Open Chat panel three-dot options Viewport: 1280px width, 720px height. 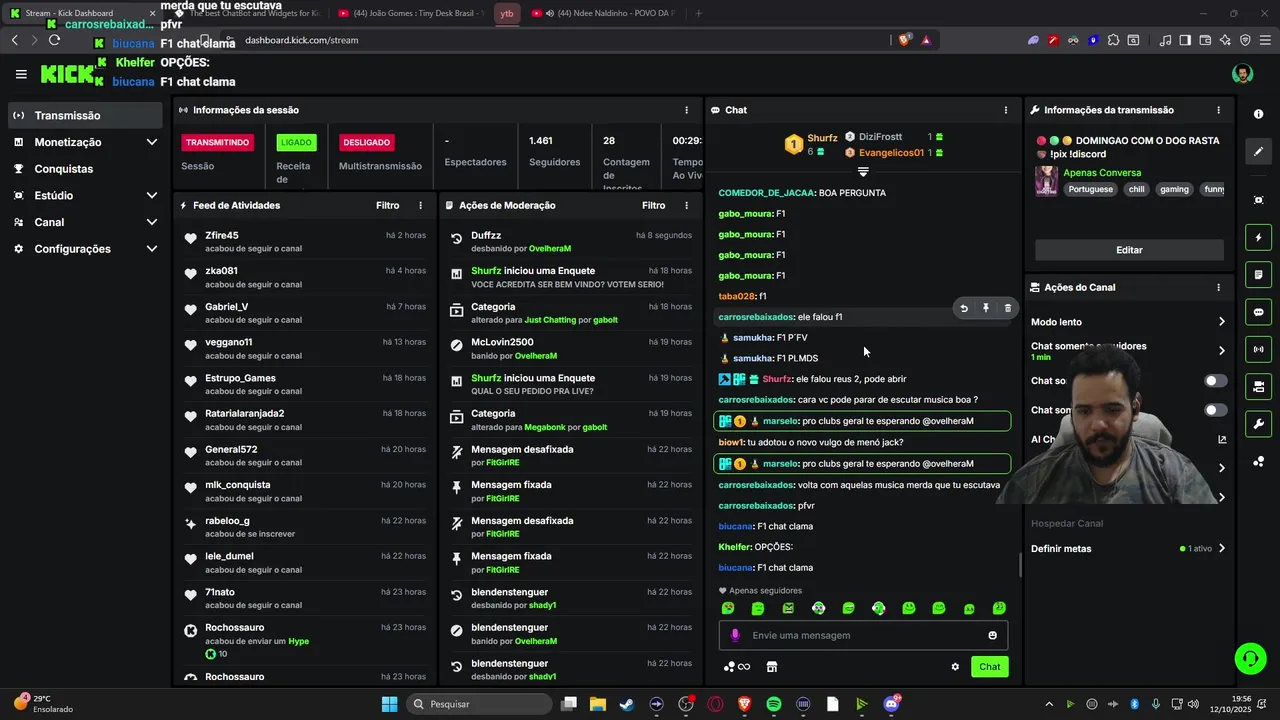click(1006, 110)
